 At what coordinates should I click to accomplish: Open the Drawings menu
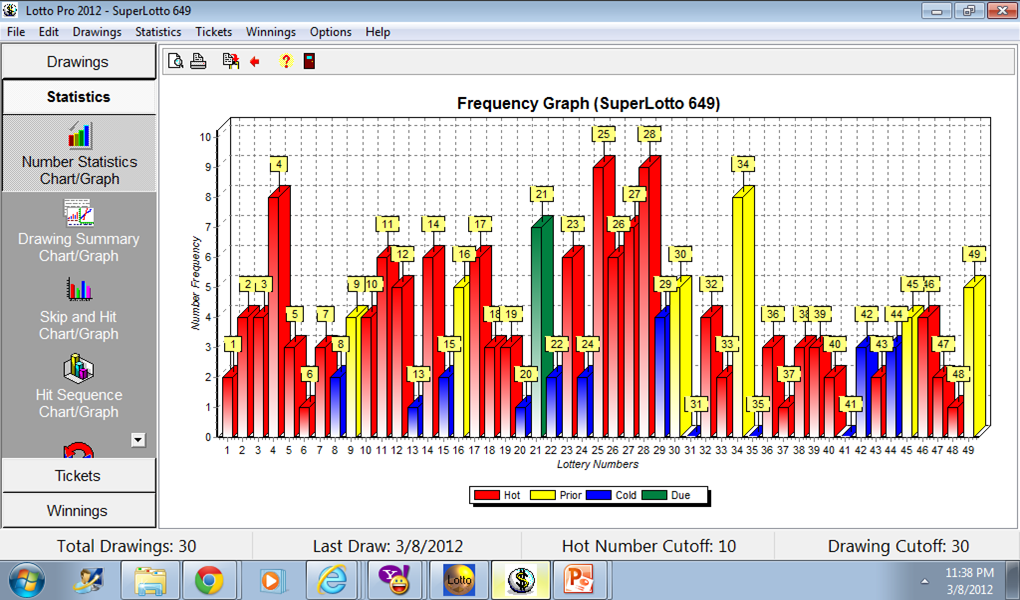97,32
